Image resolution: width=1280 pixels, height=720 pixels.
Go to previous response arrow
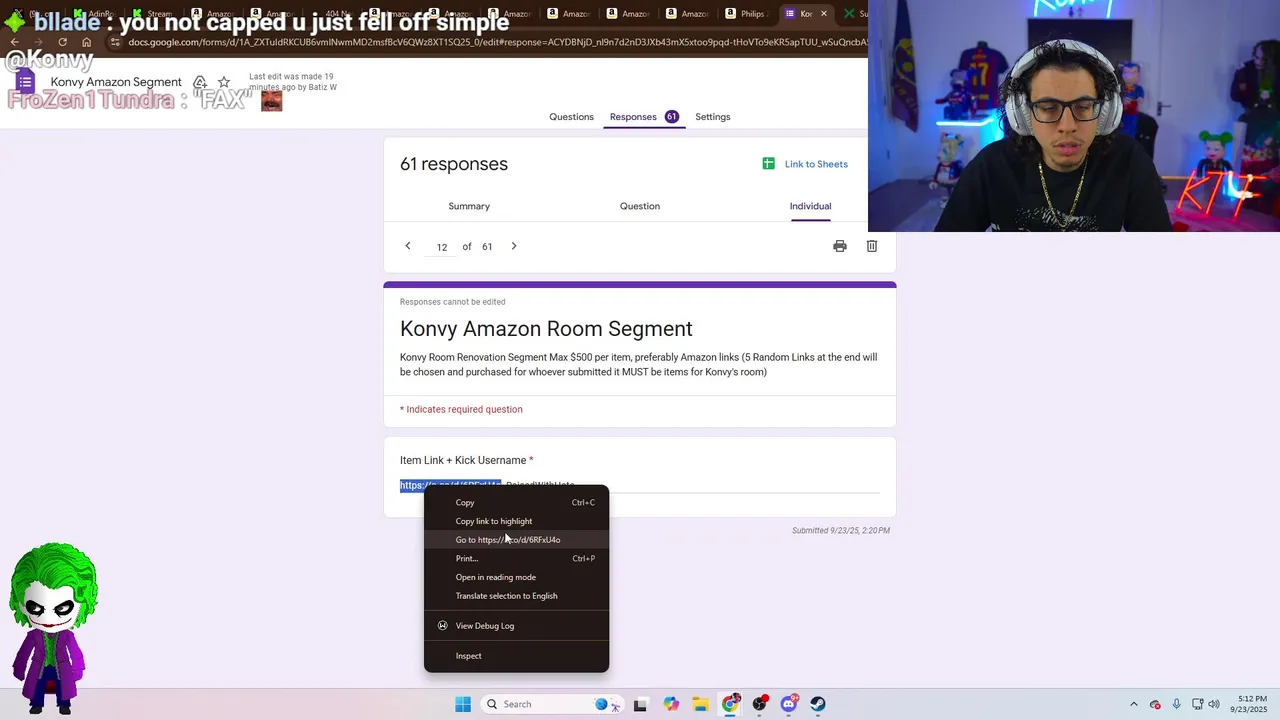click(x=407, y=246)
